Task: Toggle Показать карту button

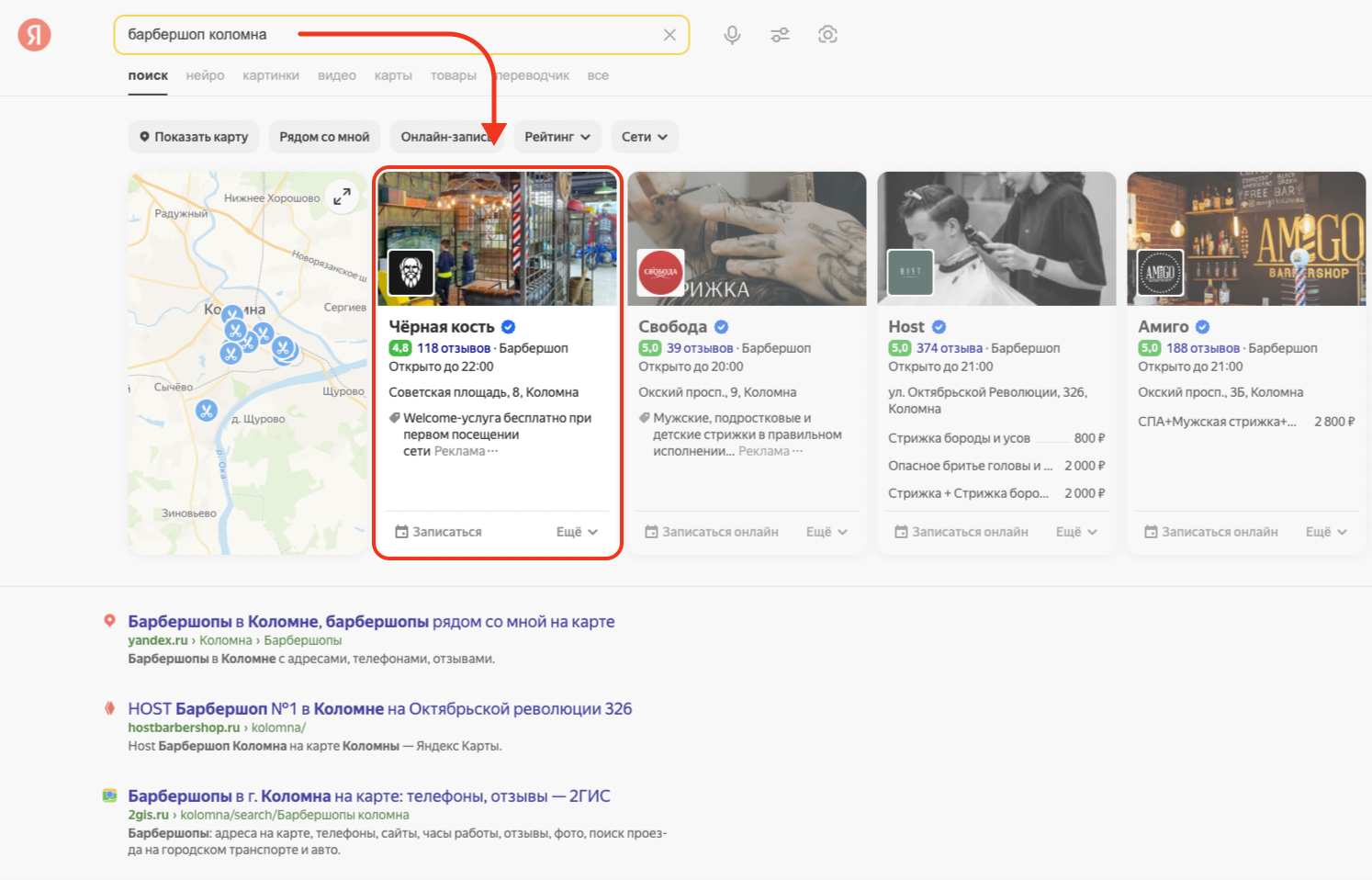Action: coord(194,137)
